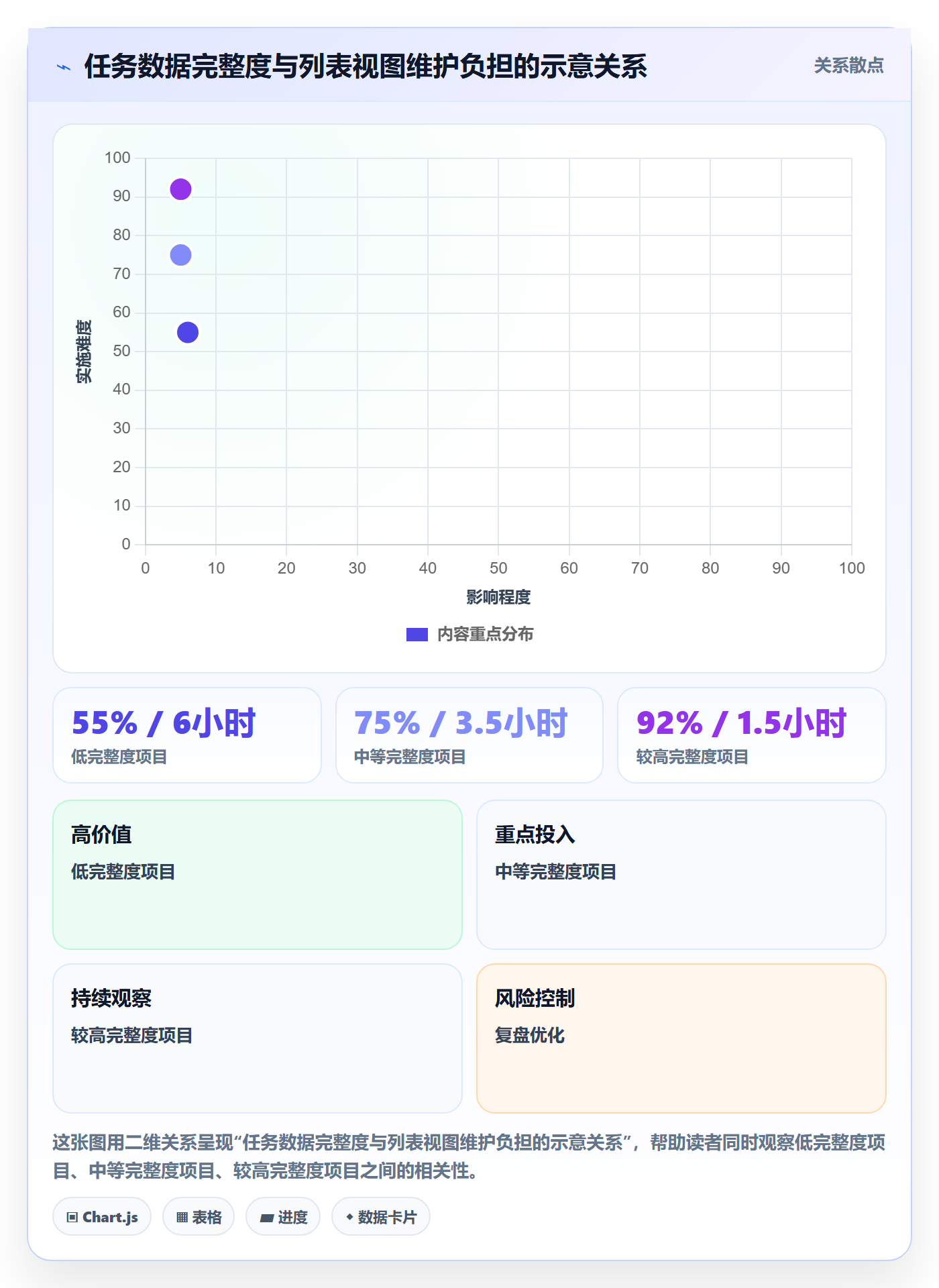Click the 内容重点分布 legend label
Screen dimensions: 939x1288
[485, 635]
